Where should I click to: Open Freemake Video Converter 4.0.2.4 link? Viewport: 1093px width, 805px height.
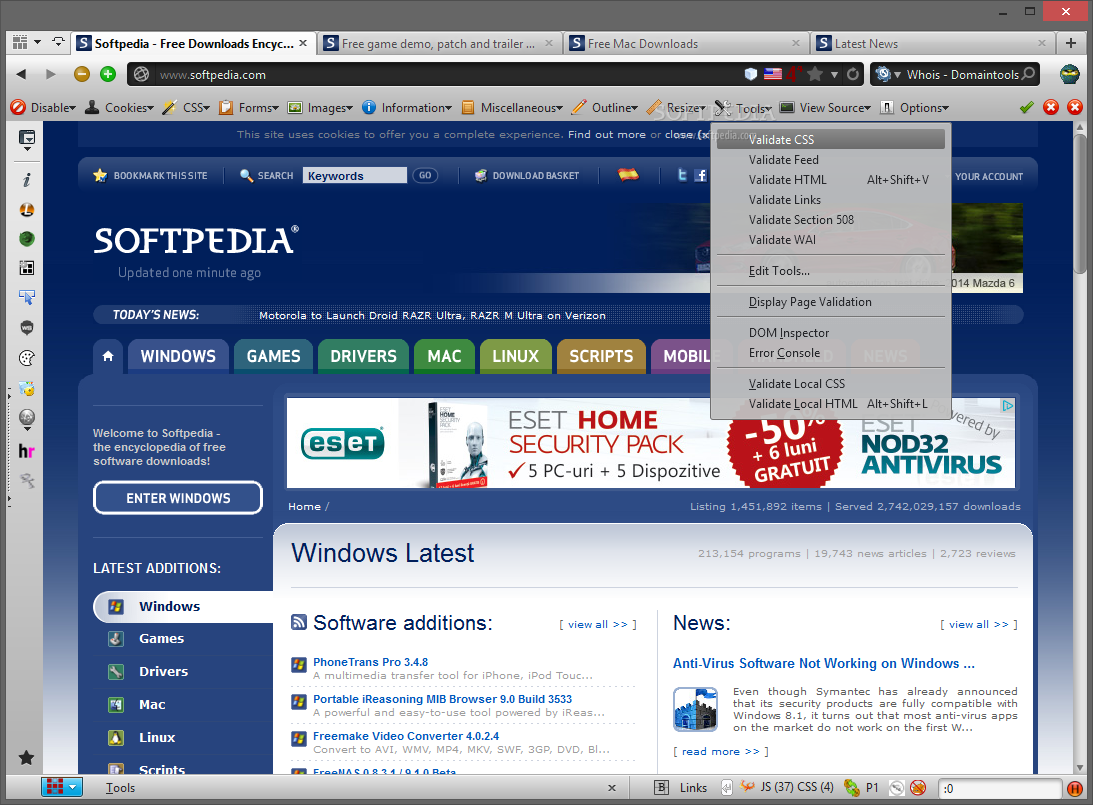coord(406,736)
